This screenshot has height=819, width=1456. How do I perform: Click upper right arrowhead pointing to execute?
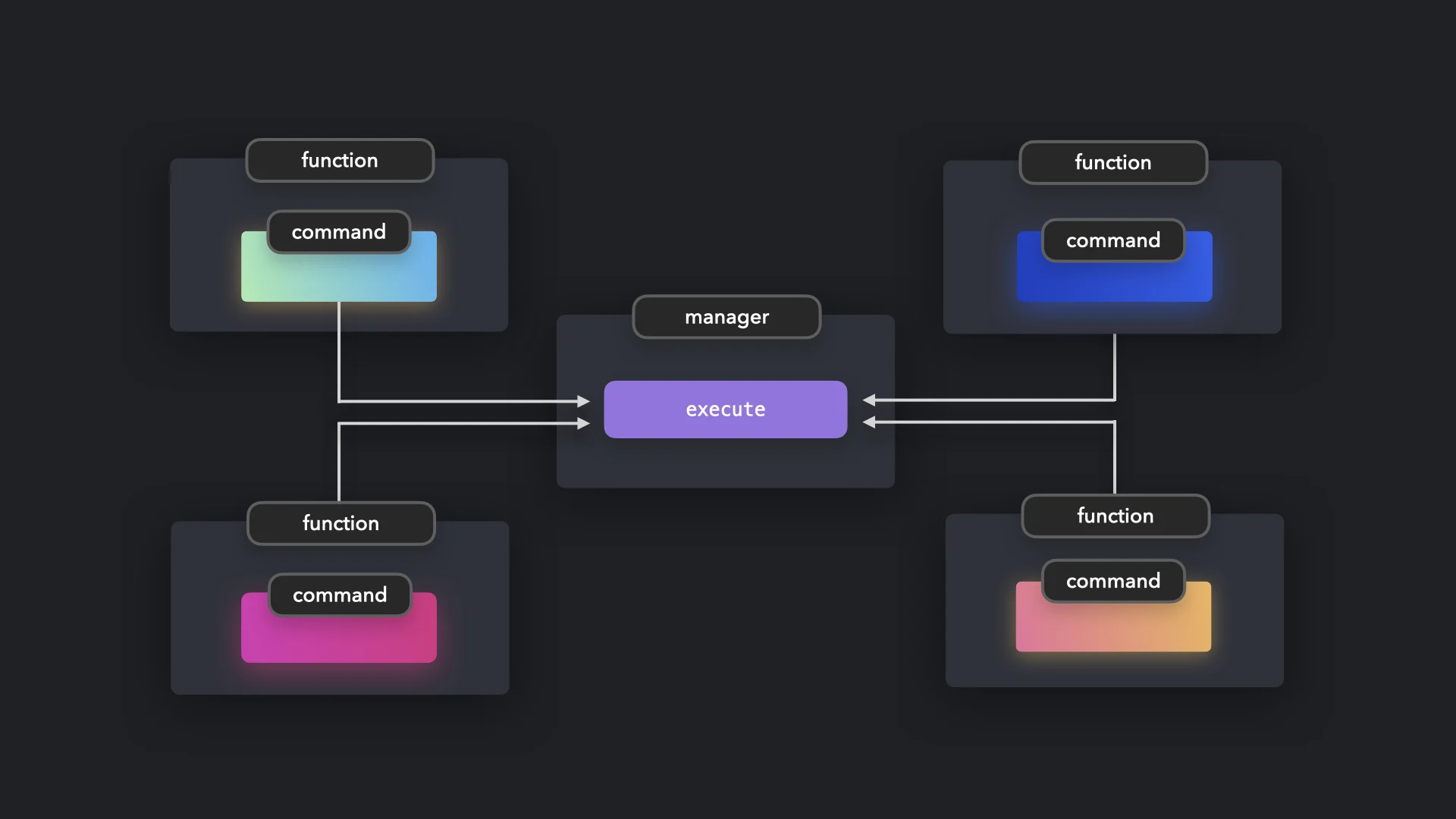click(x=869, y=400)
